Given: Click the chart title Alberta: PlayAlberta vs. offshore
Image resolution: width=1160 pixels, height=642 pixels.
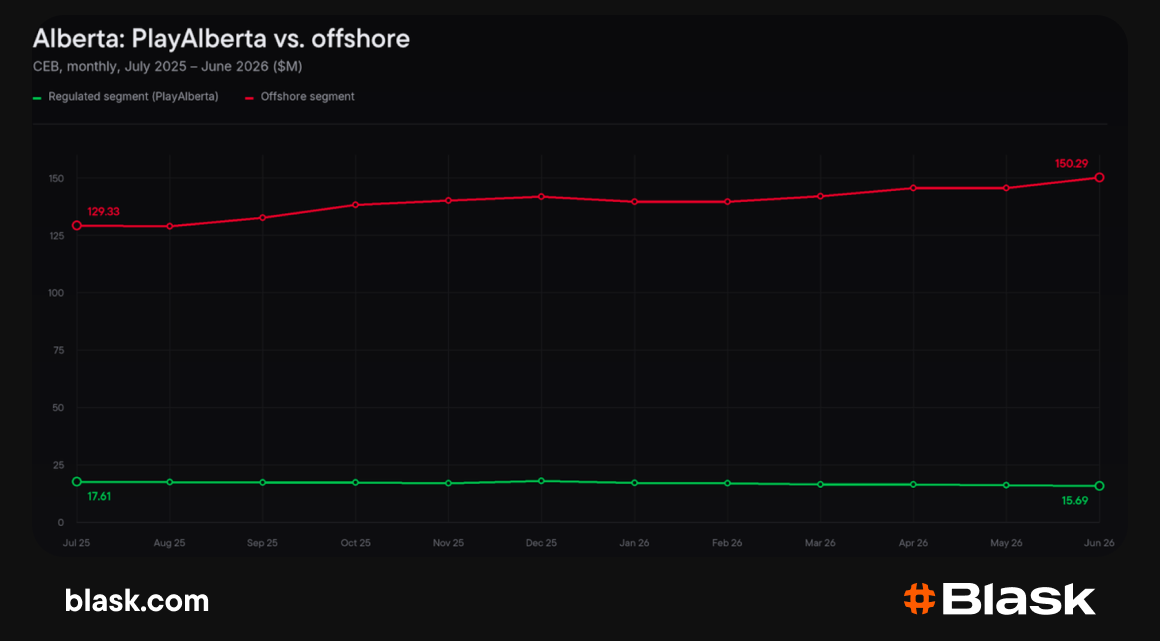Looking at the screenshot, I should 221,39.
